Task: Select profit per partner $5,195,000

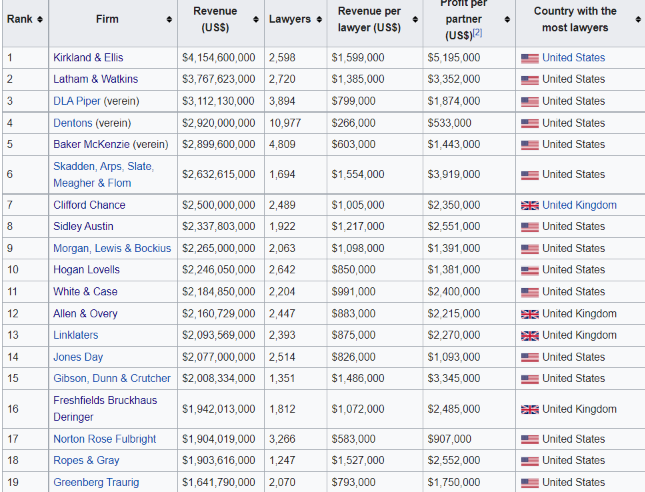Action: tap(453, 58)
